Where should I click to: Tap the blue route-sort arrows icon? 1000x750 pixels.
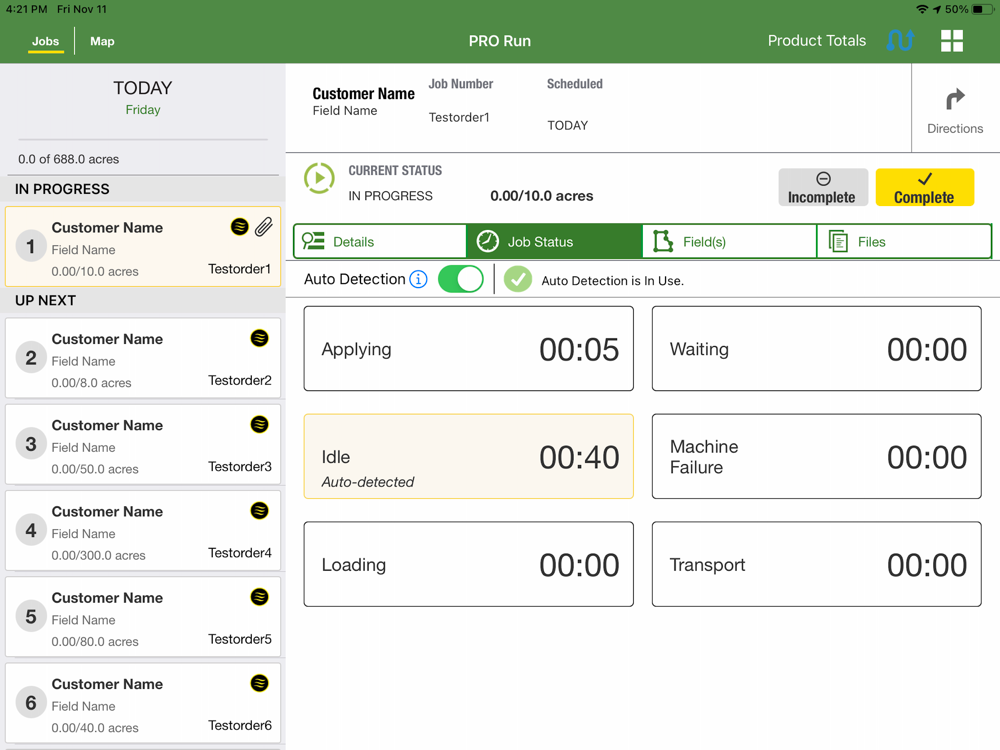tap(900, 41)
